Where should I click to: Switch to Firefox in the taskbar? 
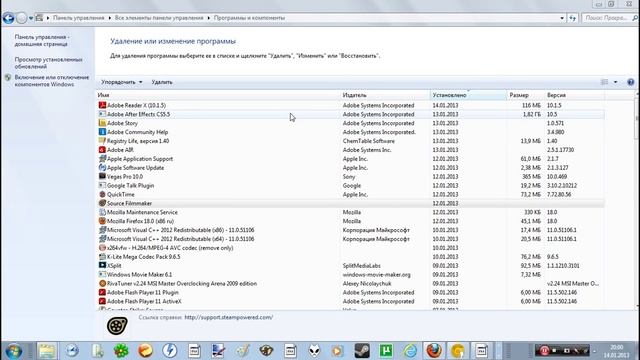click(434, 351)
